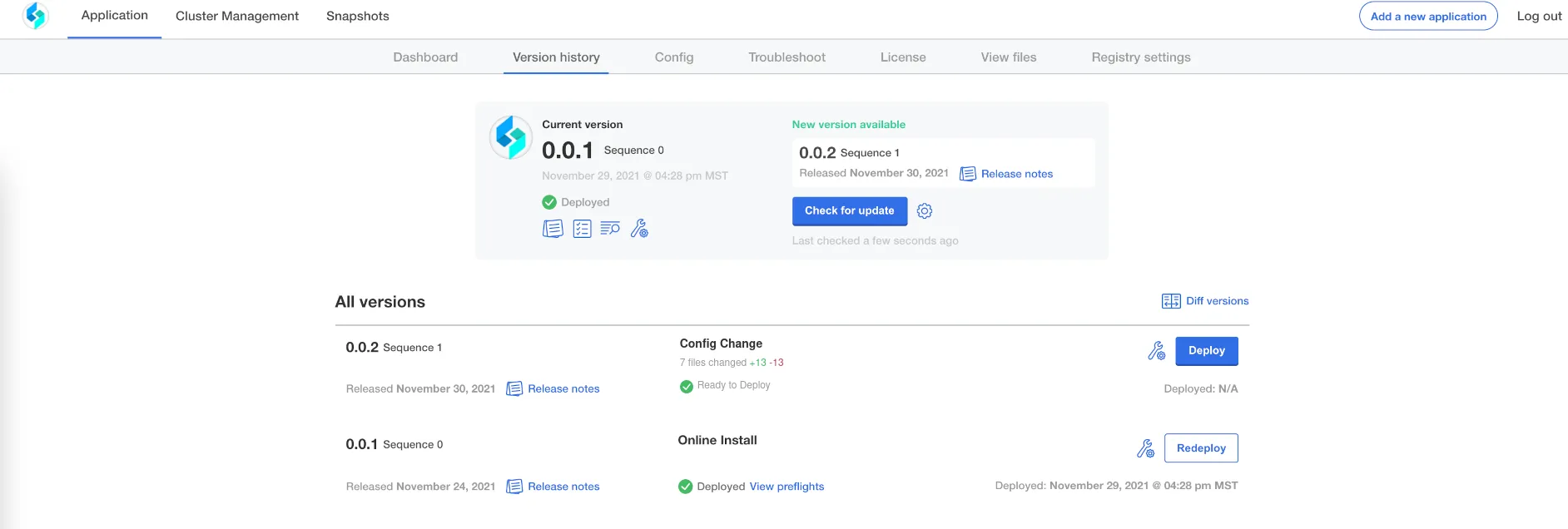Click the app logo in the top navigation bar
The image size is (1568, 529).
click(36, 16)
